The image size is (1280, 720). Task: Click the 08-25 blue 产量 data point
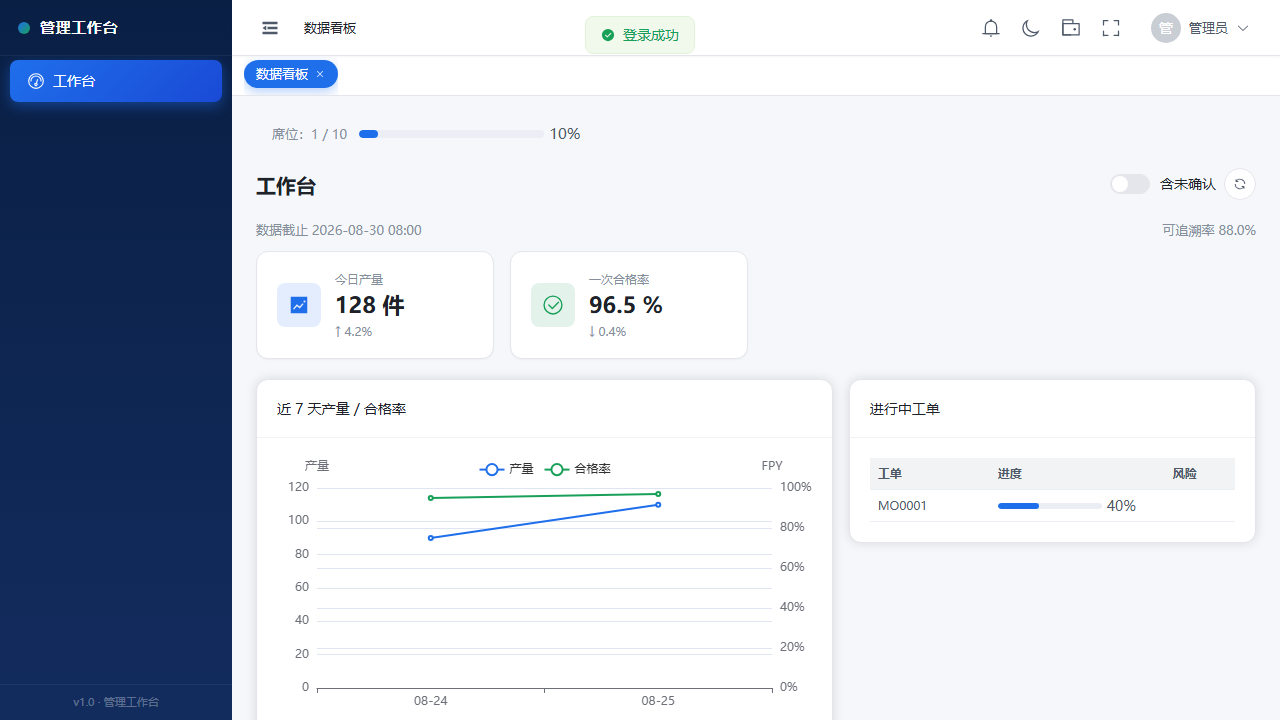pyautogui.click(x=658, y=504)
